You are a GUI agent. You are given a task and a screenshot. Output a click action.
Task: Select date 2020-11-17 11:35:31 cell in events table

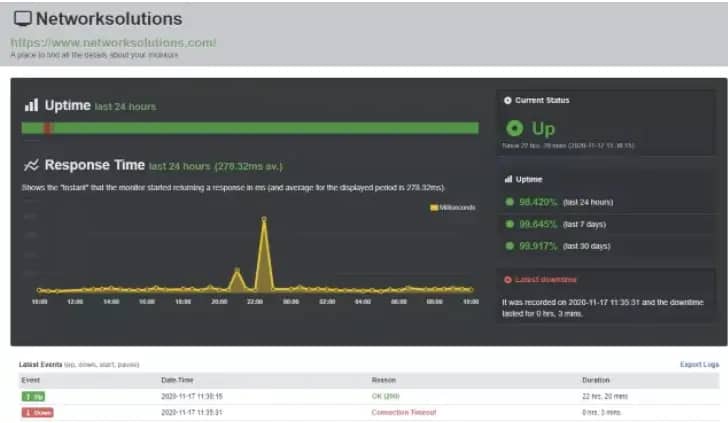192,412
